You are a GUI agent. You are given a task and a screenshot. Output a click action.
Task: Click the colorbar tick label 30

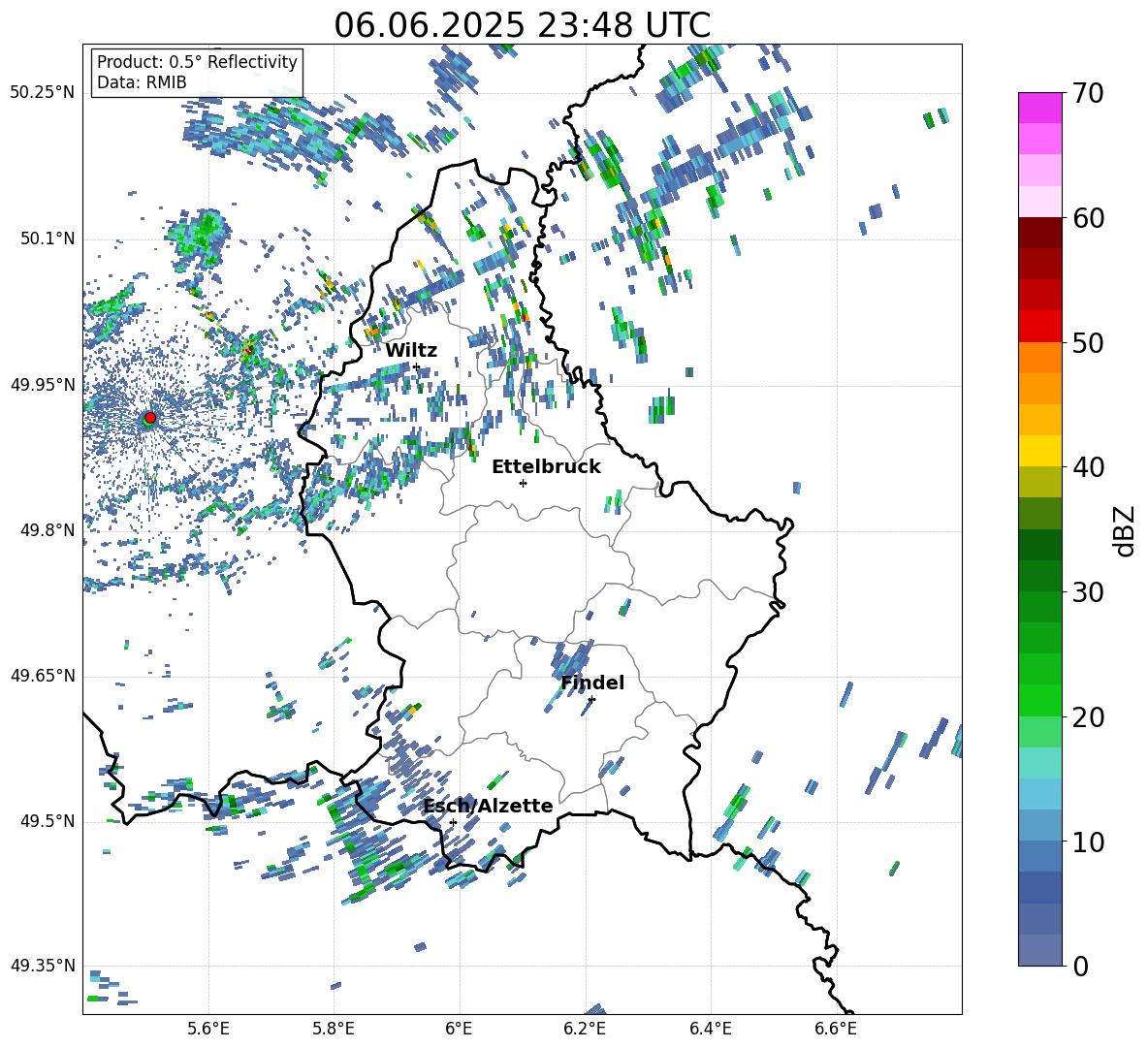tap(1088, 592)
